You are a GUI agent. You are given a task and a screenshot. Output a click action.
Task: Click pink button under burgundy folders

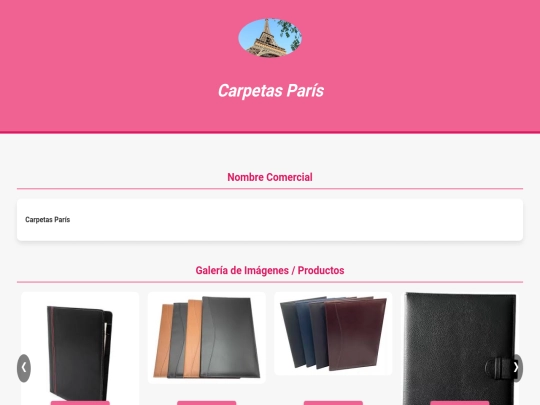[x=333, y=403]
